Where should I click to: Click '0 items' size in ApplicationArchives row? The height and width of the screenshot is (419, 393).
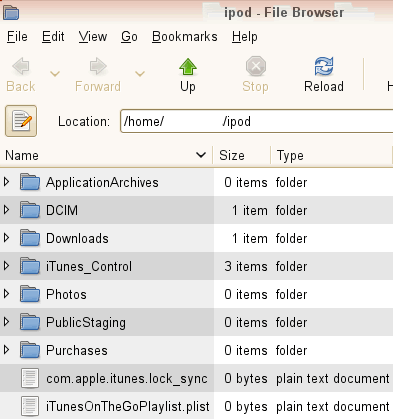coord(246,182)
